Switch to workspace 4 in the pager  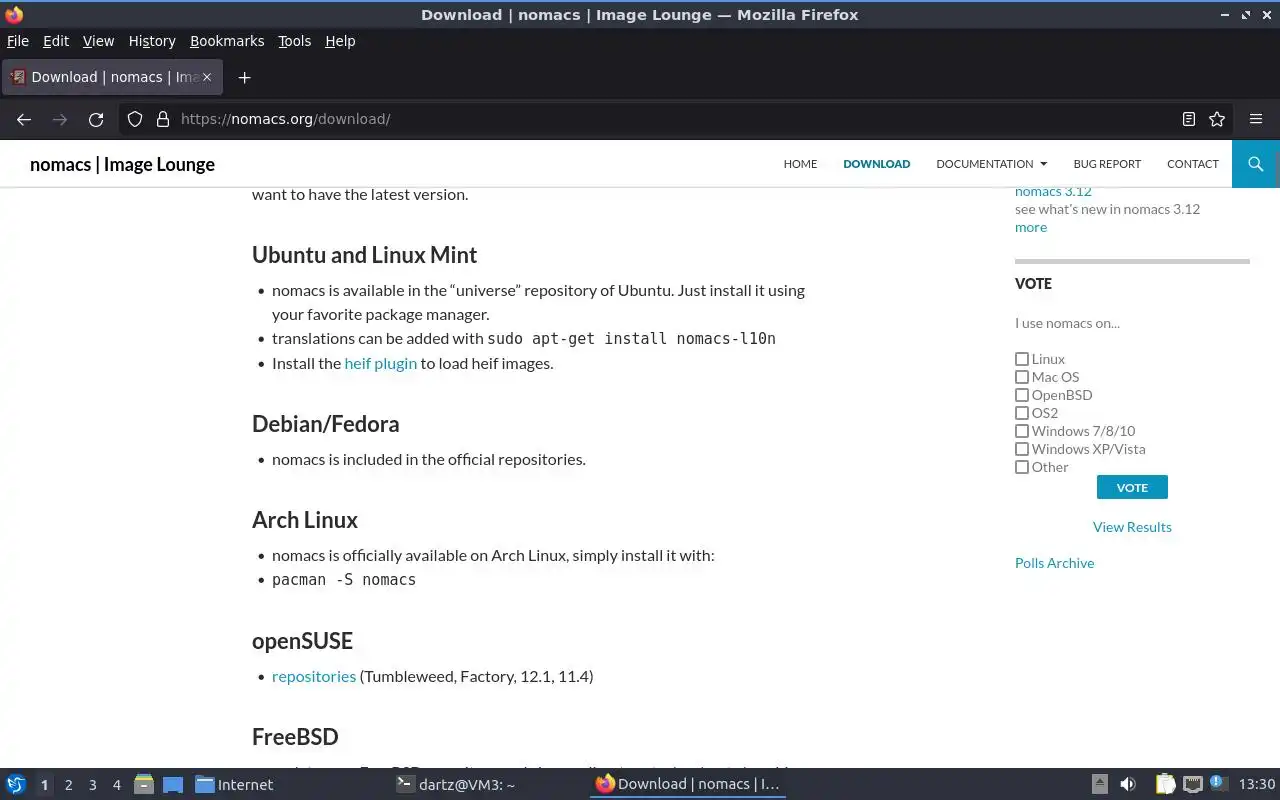tap(117, 785)
